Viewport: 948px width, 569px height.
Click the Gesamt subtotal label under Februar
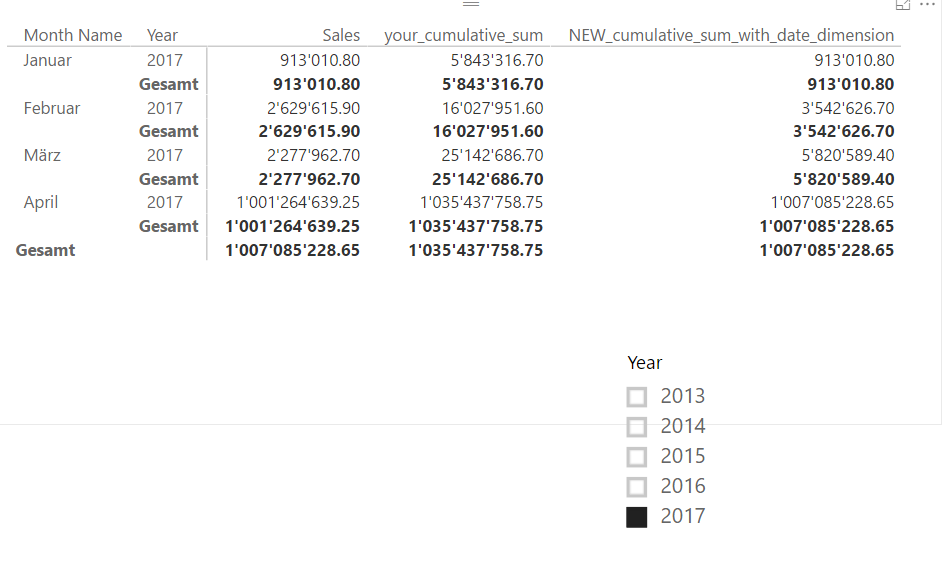tap(169, 131)
